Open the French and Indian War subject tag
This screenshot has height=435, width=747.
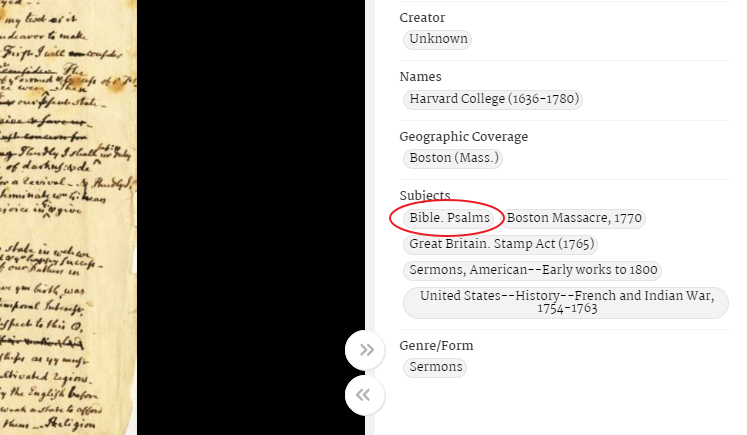click(565, 303)
